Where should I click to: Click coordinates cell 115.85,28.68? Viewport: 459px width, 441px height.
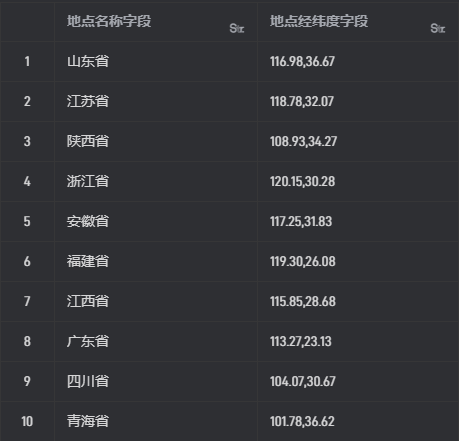358,301
